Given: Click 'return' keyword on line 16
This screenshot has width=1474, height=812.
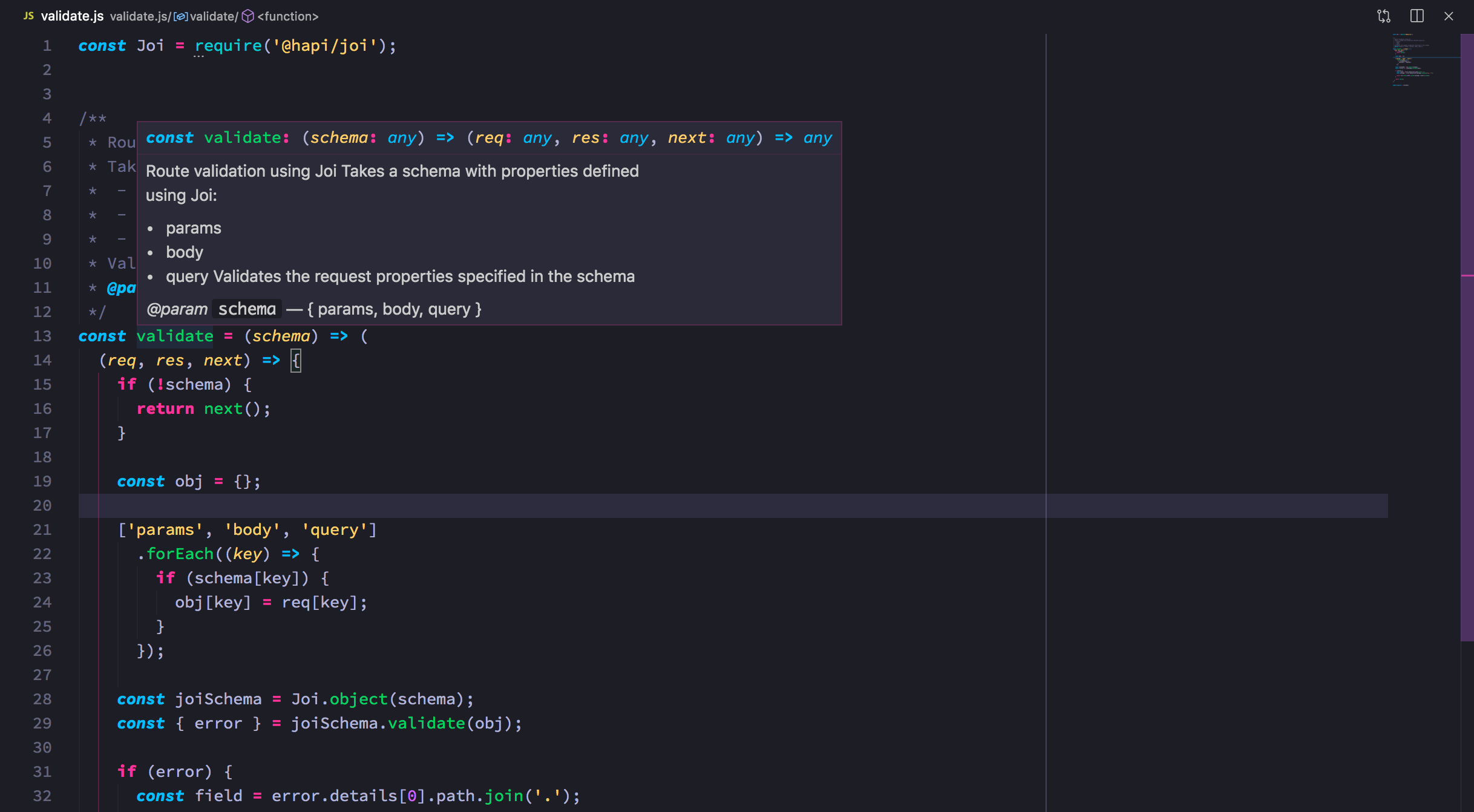Looking at the screenshot, I should tap(165, 409).
